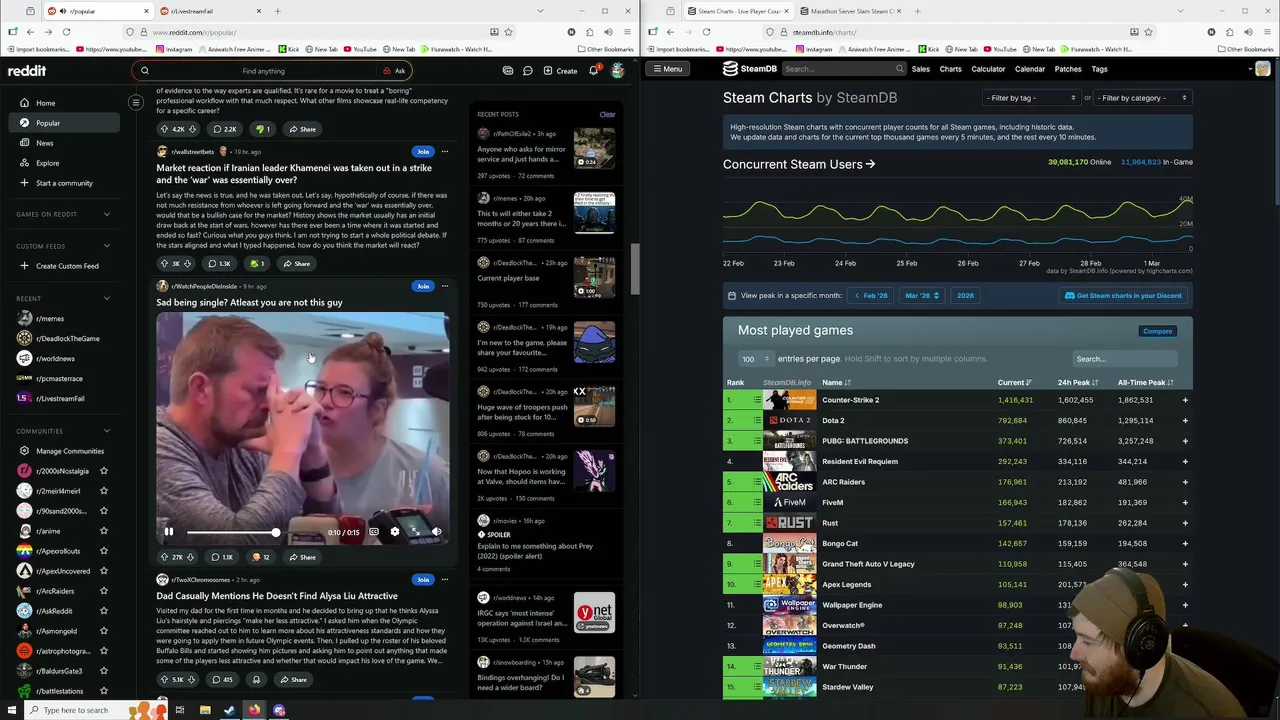Open the 'Filter by tag' dropdown
The width and height of the screenshot is (1280, 720).
1031,98
